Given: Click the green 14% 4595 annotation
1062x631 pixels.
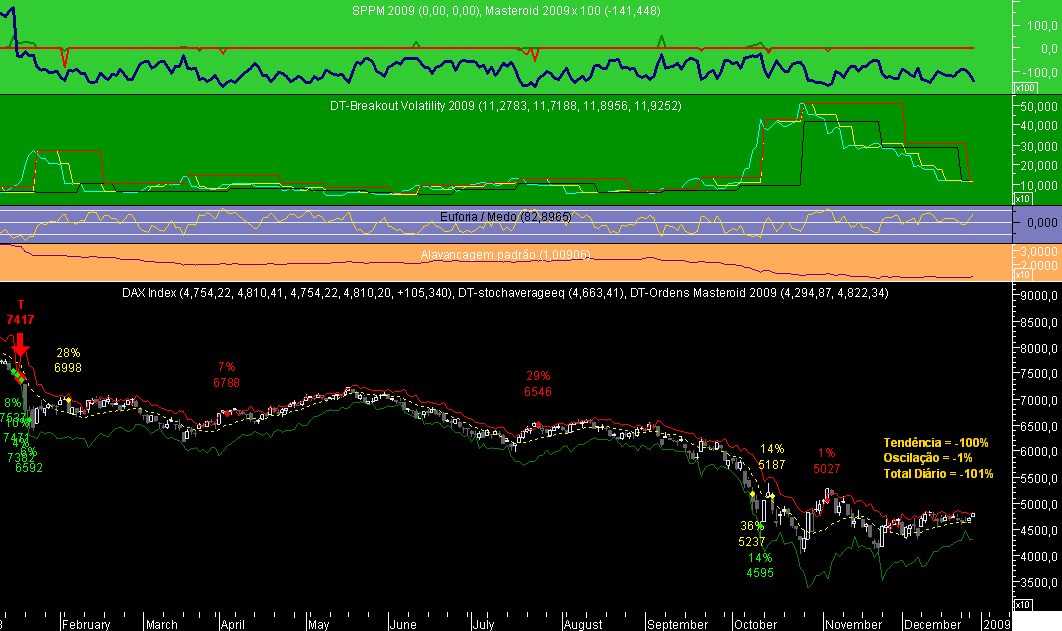Looking at the screenshot, I should [x=760, y=565].
